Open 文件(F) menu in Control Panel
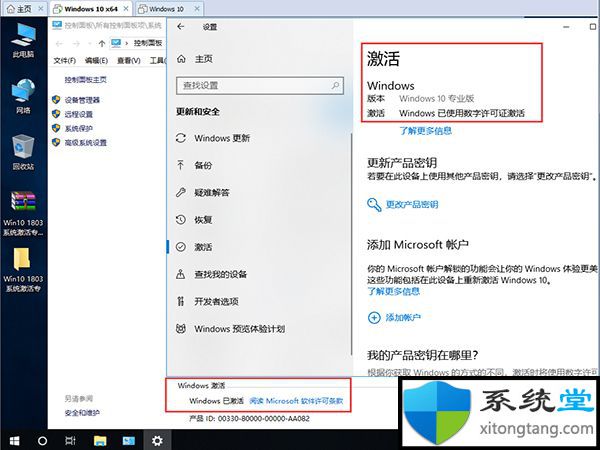 click(64, 60)
